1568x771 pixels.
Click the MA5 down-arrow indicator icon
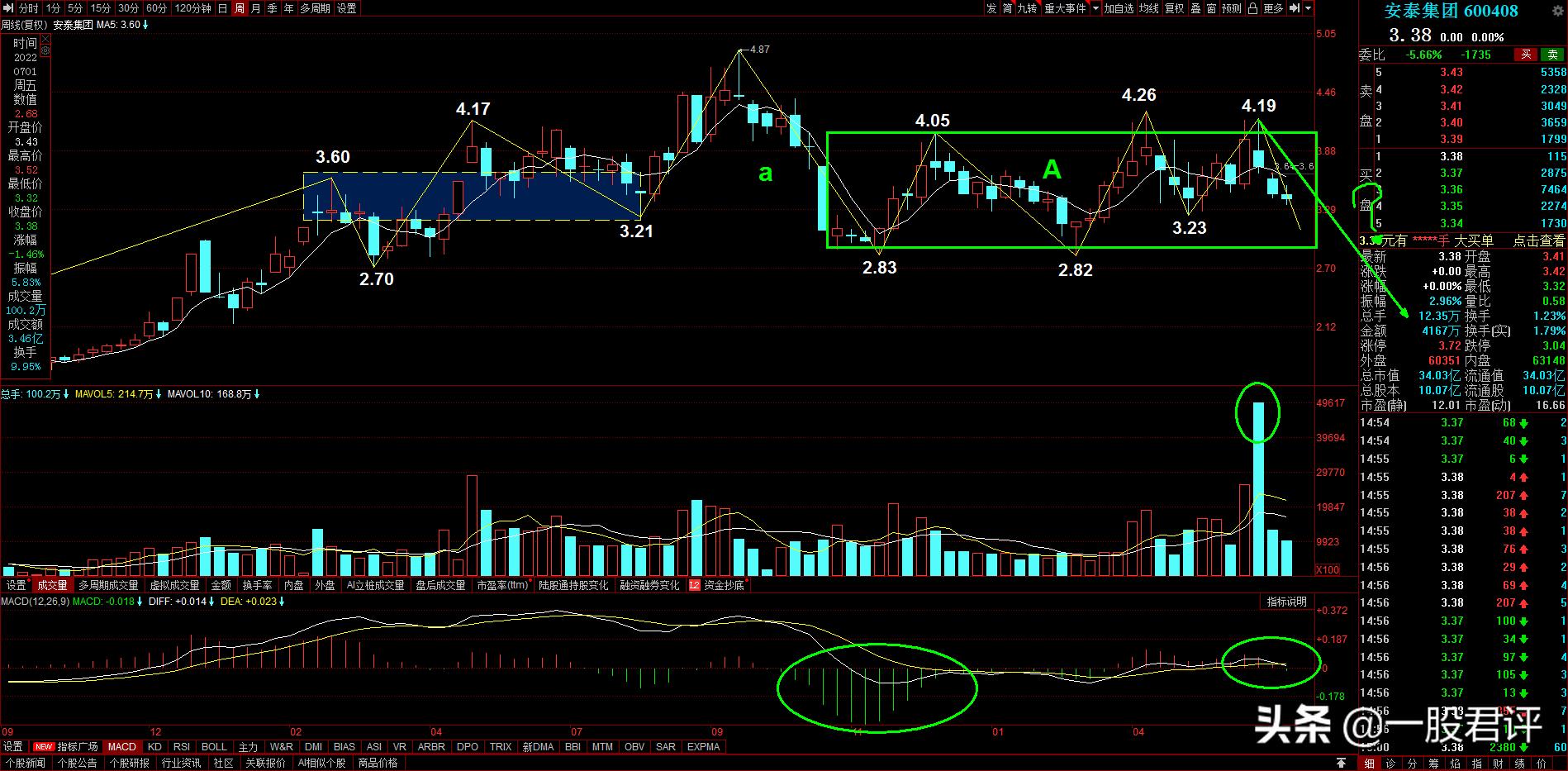[x=146, y=25]
